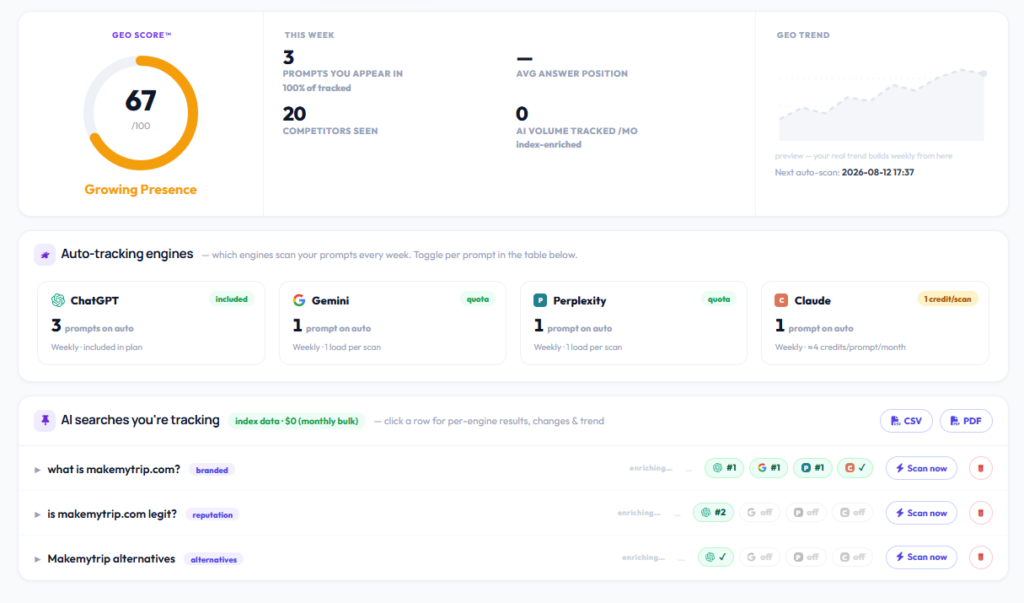Click 'Weekly · included in plan' text
This screenshot has width=1024, height=603.
(x=97, y=348)
